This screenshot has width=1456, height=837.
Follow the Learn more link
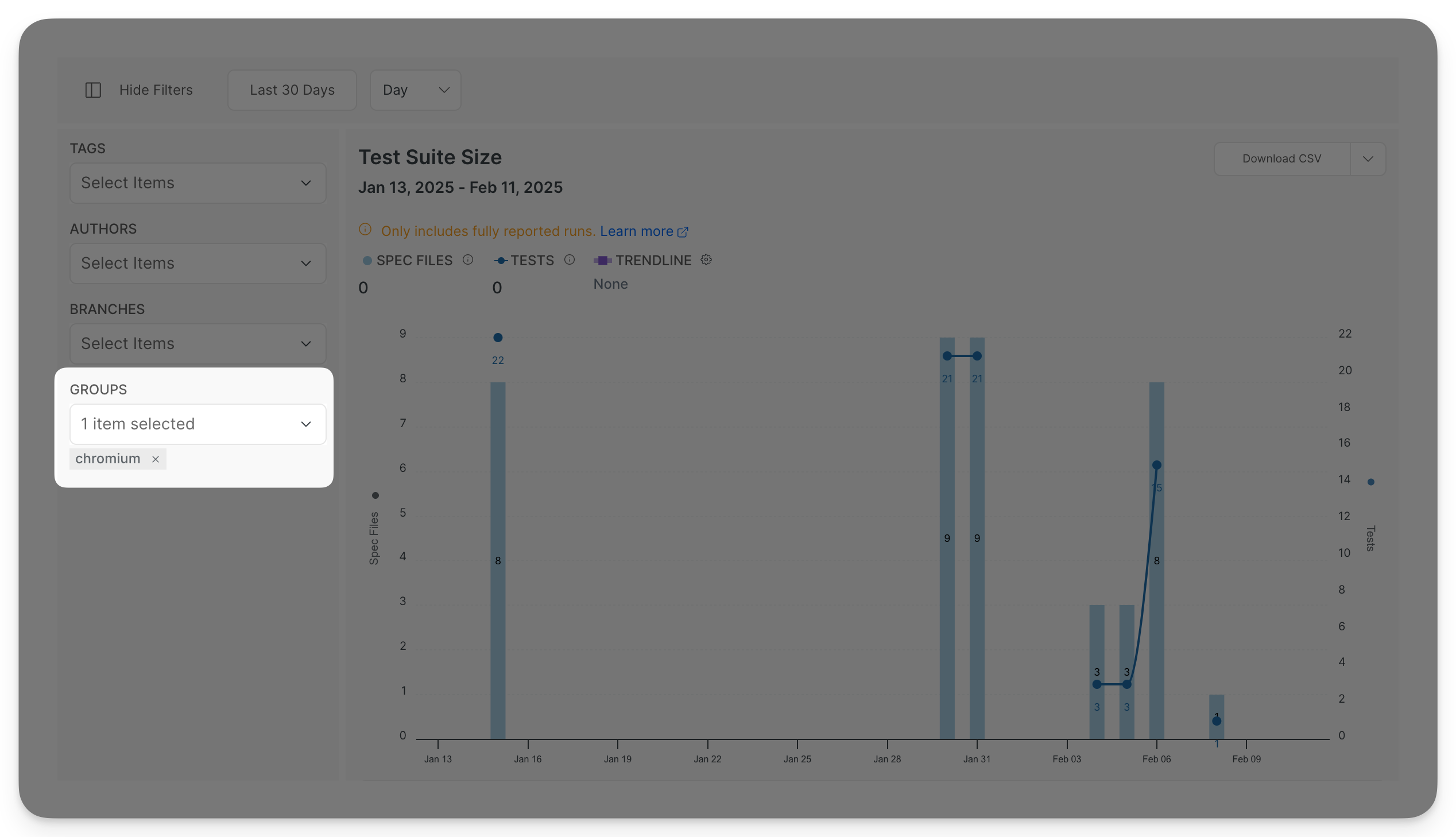[636, 231]
